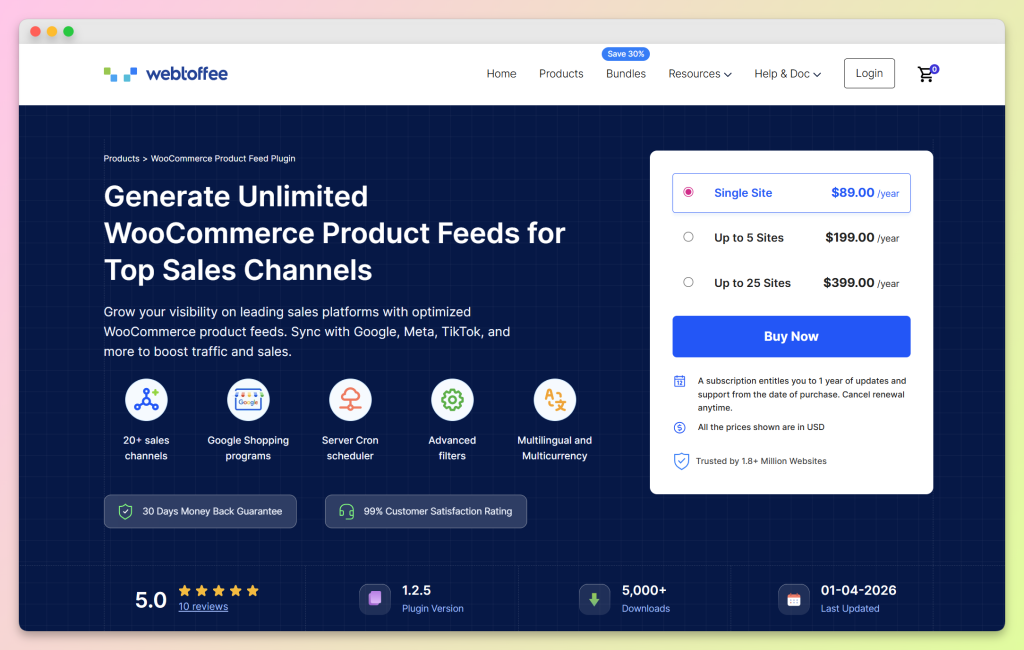1024x650 pixels.
Task: Click the 20+ sales channels icon
Action: 146,400
